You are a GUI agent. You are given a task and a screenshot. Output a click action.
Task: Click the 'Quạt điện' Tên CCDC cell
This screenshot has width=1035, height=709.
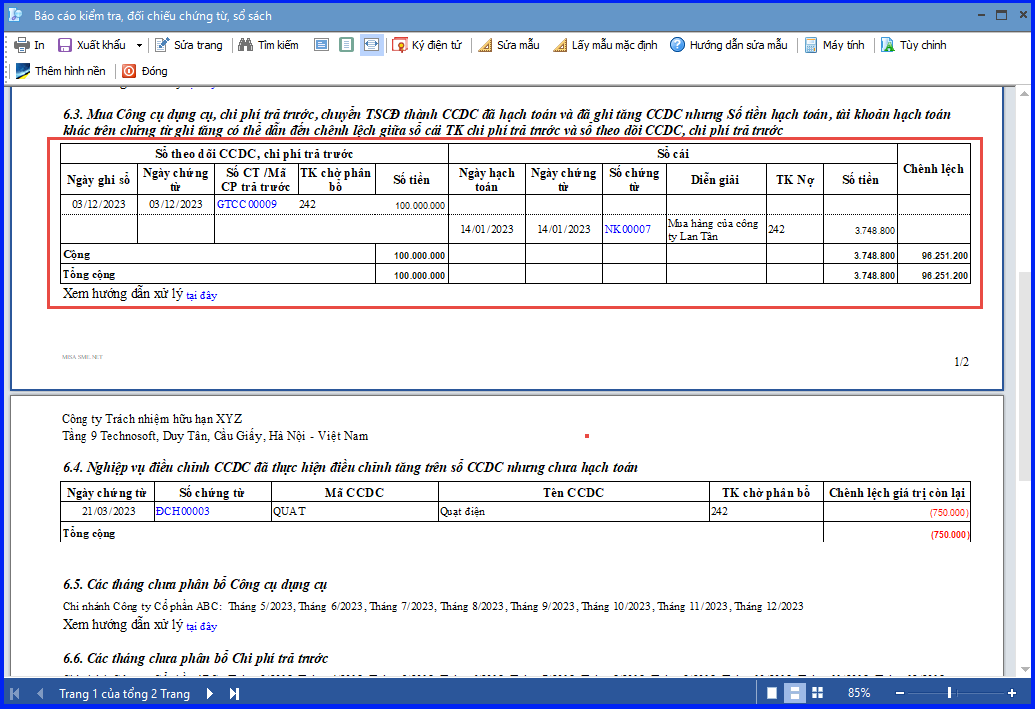[x=574, y=511]
